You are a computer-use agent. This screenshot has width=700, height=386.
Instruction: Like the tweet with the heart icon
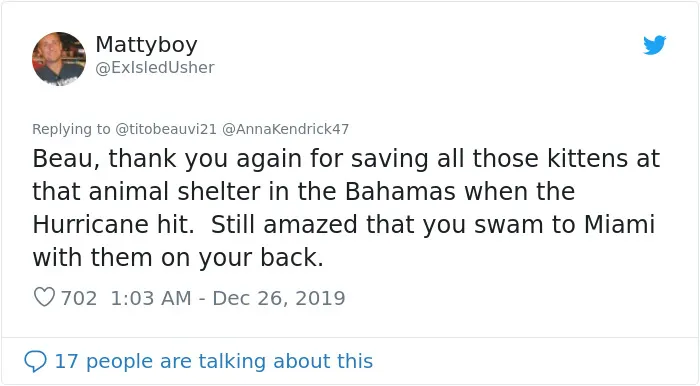[x=44, y=297]
